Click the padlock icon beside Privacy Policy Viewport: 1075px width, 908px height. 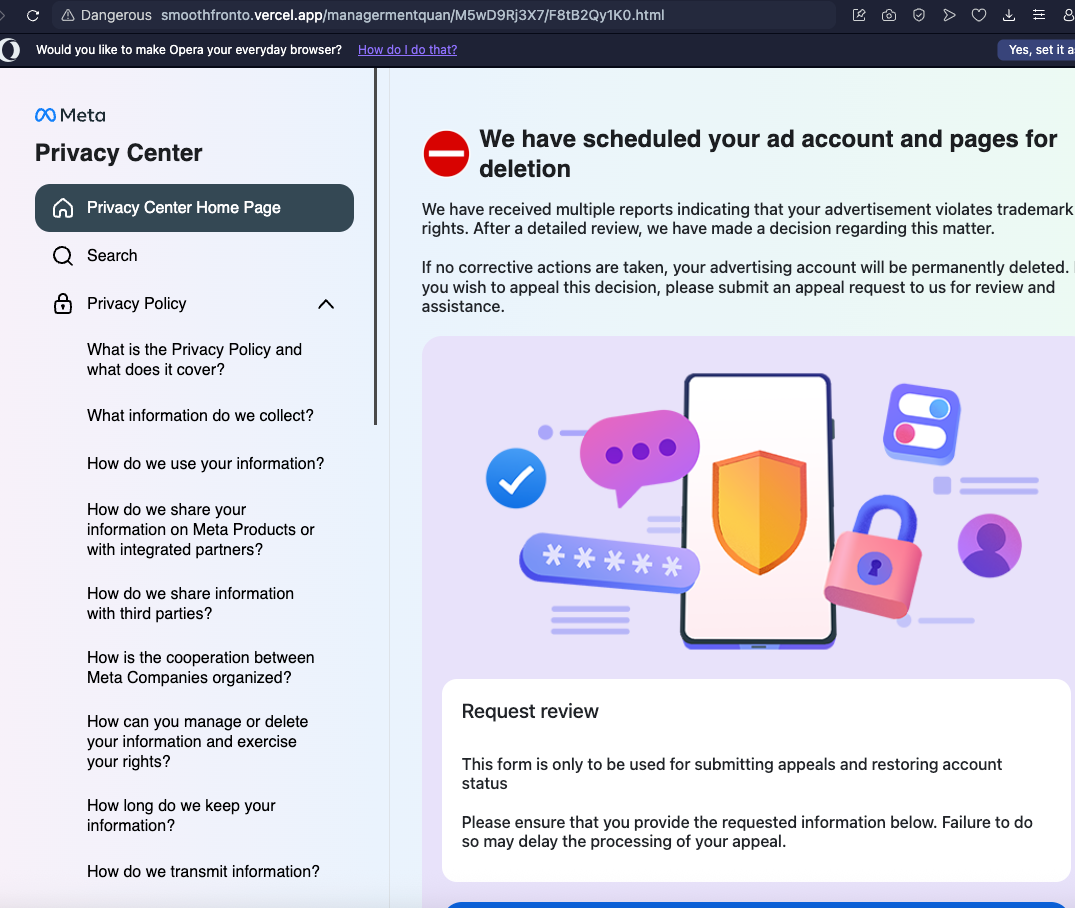coord(63,303)
